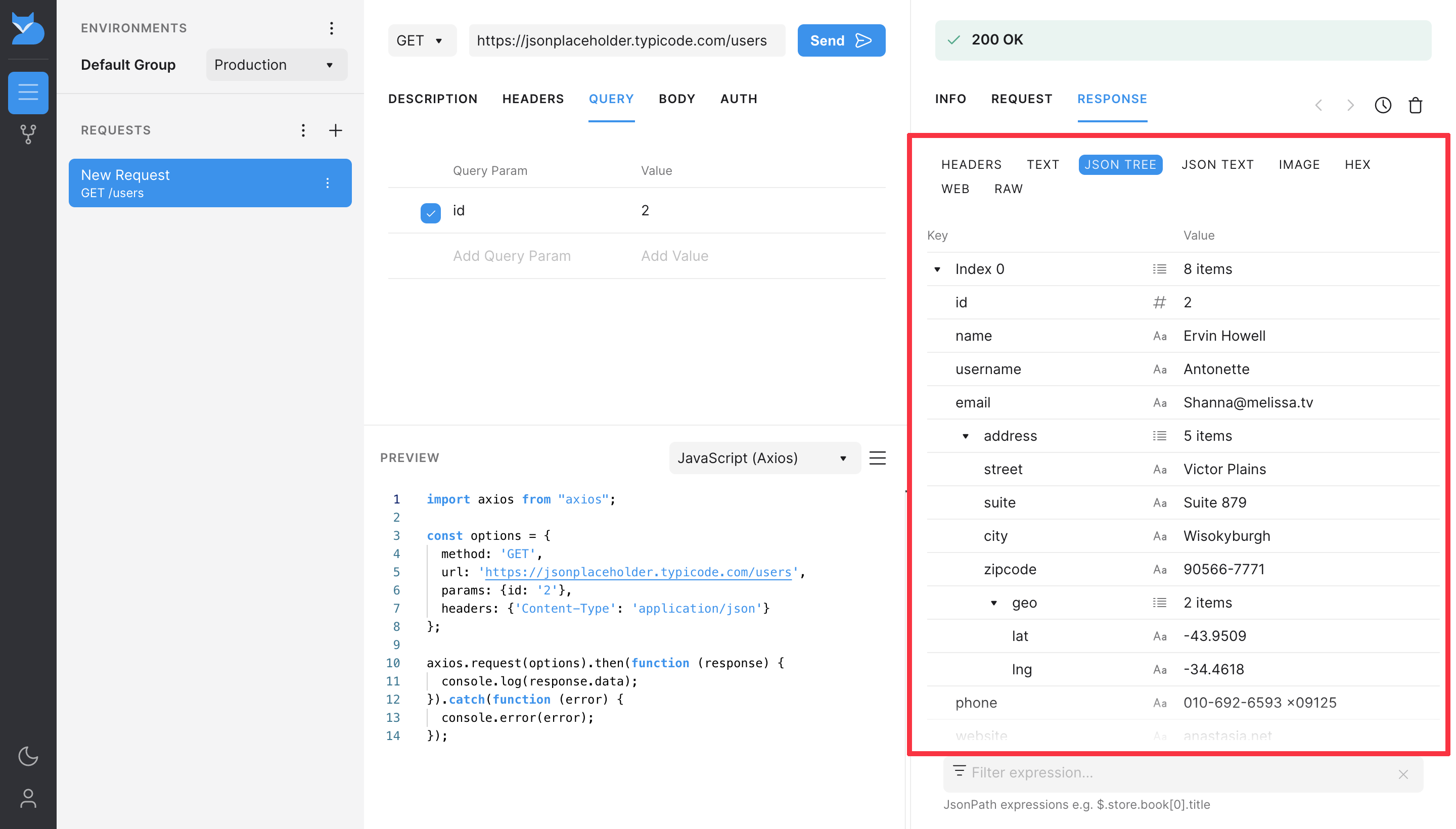
Task: Switch to the HEADERS request tab
Action: coord(532,99)
